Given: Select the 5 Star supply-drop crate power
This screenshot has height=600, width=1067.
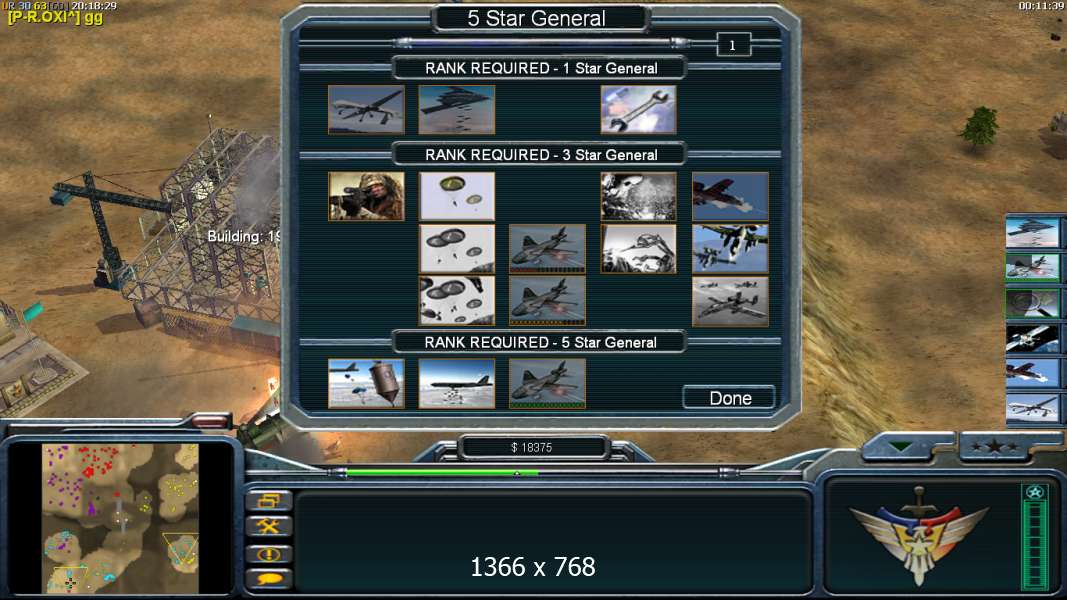Looking at the screenshot, I should (366, 384).
